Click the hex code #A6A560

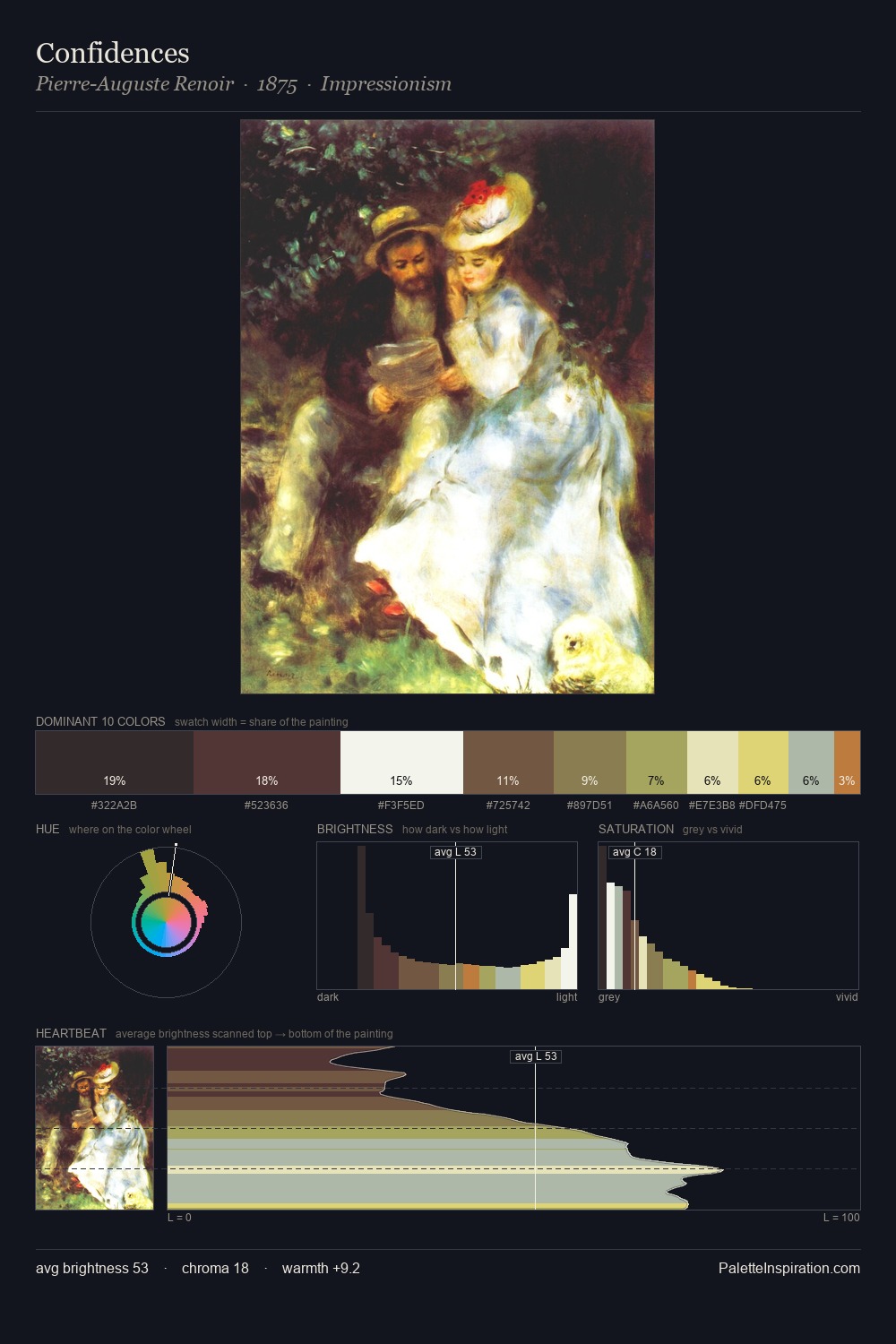(656, 806)
